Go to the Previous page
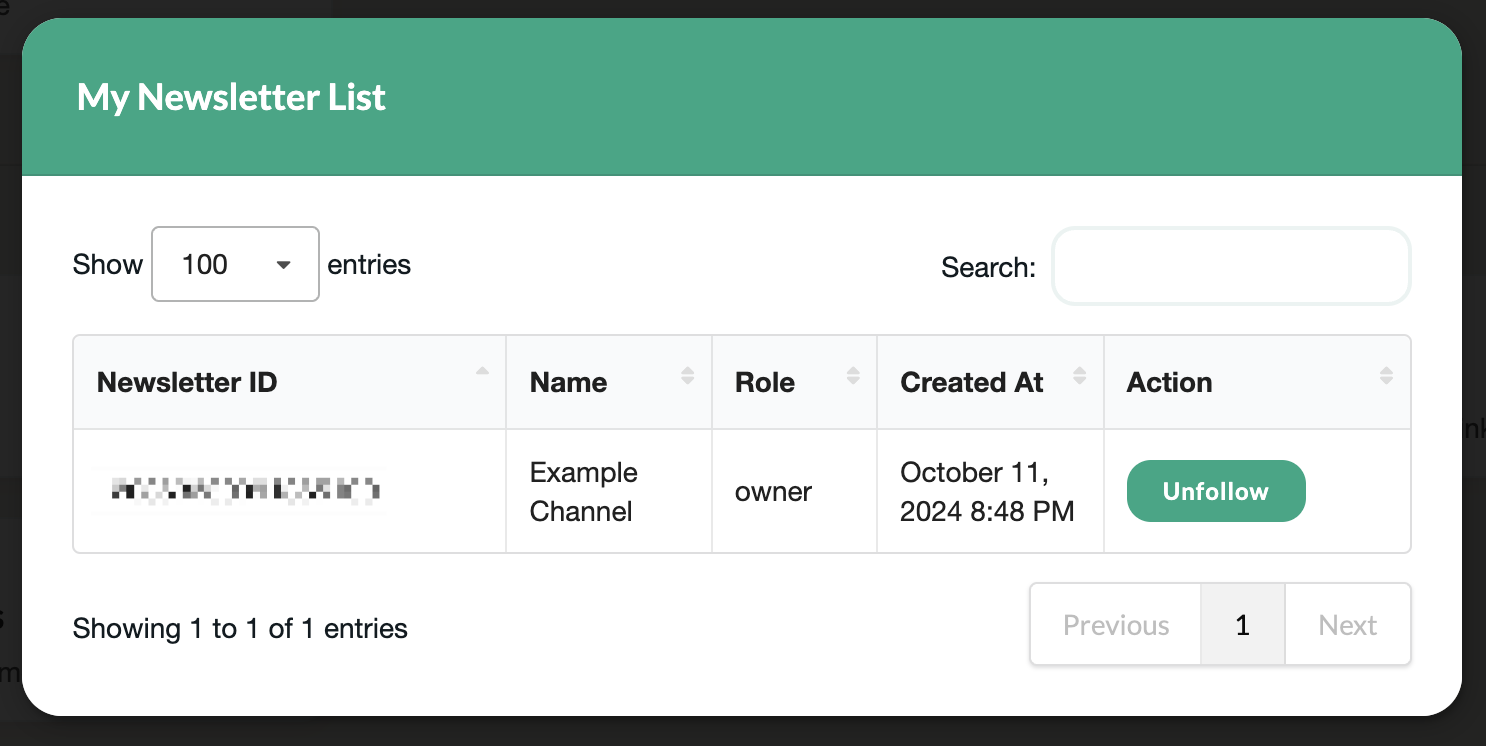 pos(1116,625)
